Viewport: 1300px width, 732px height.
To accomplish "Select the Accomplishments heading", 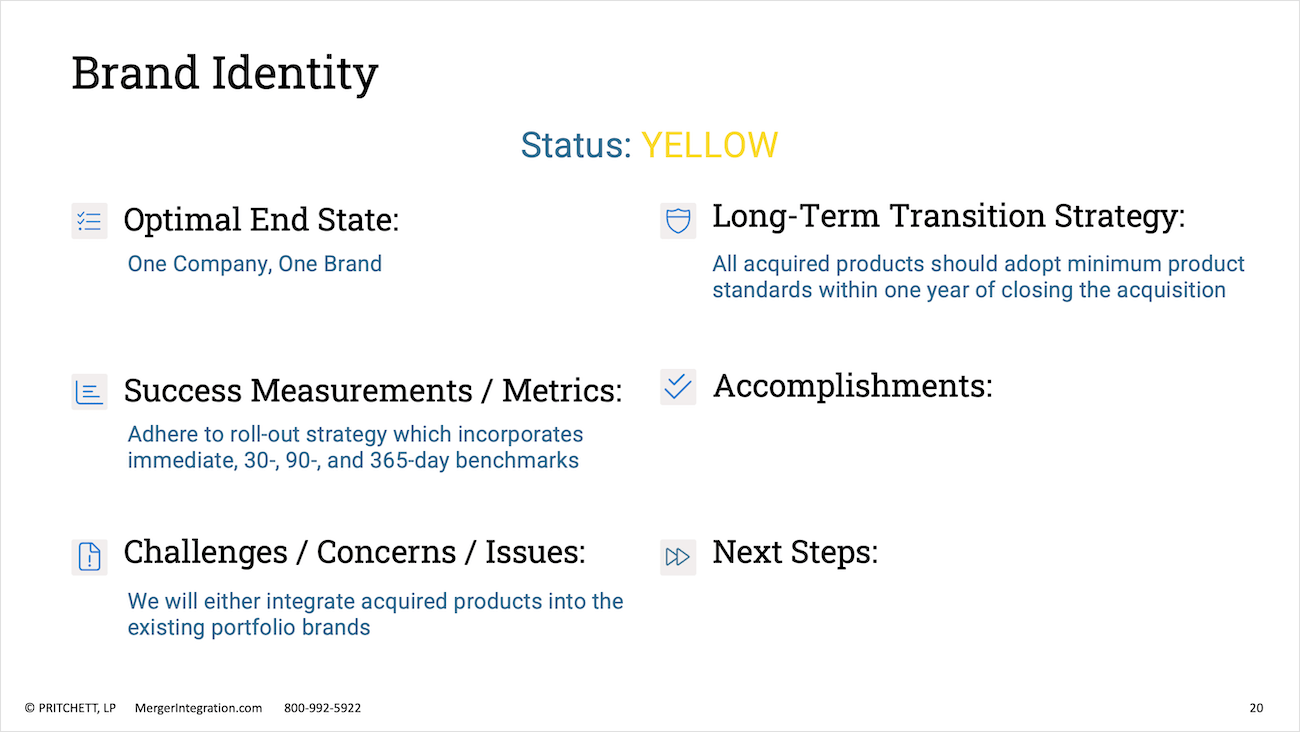I will (852, 386).
